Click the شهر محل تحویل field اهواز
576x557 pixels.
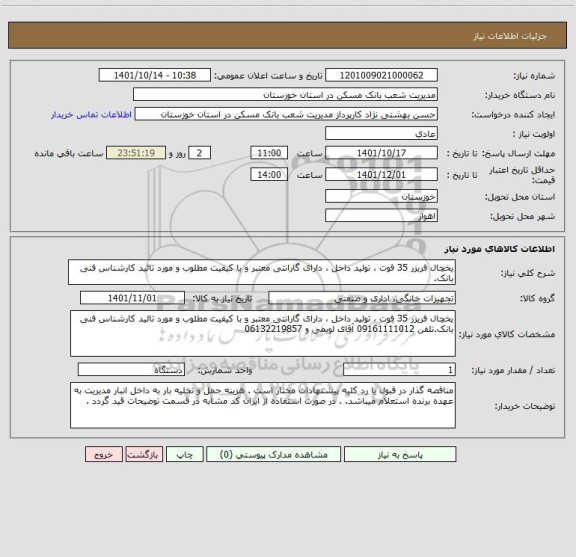coord(381,216)
